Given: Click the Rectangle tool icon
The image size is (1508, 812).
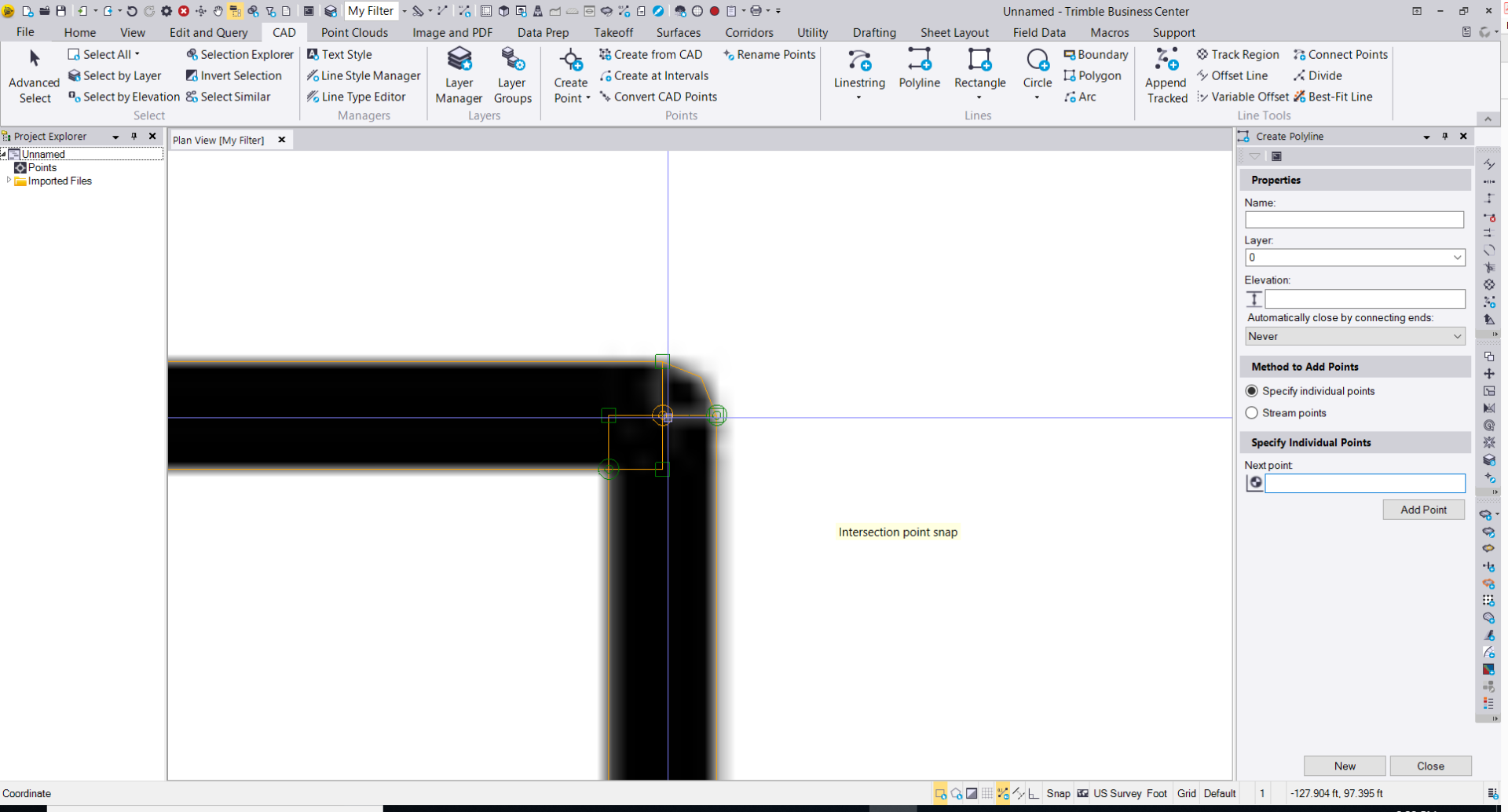Looking at the screenshot, I should tap(979, 60).
